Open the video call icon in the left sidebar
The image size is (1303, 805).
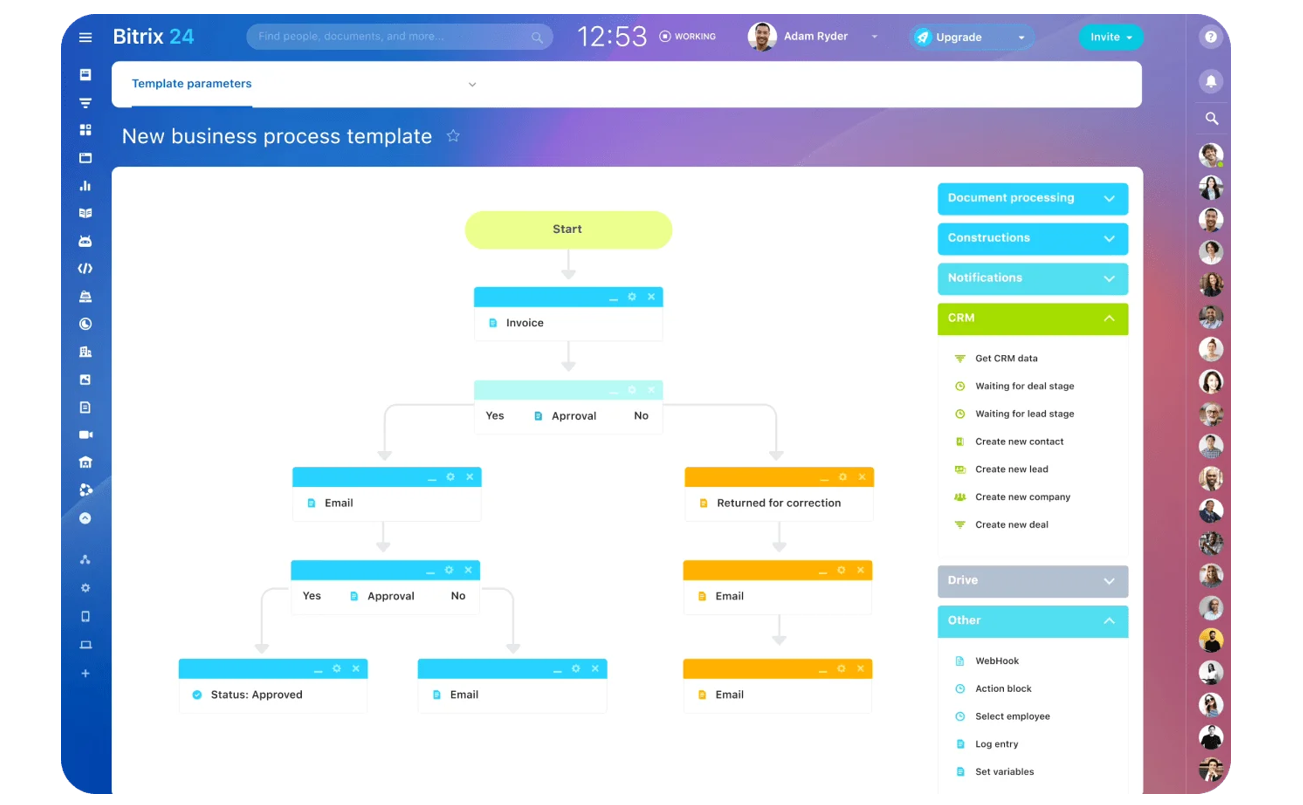85,434
